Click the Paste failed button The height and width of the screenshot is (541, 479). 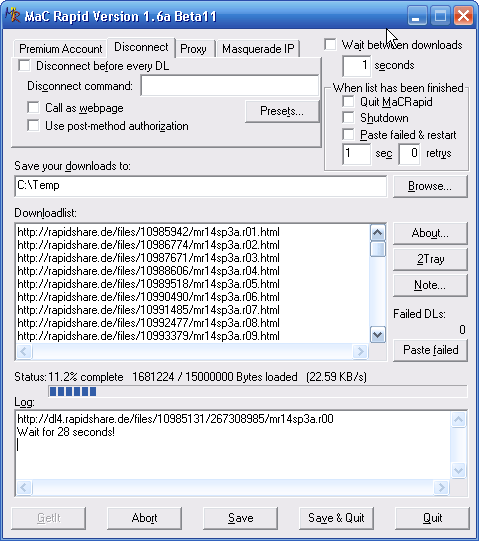pos(430,350)
